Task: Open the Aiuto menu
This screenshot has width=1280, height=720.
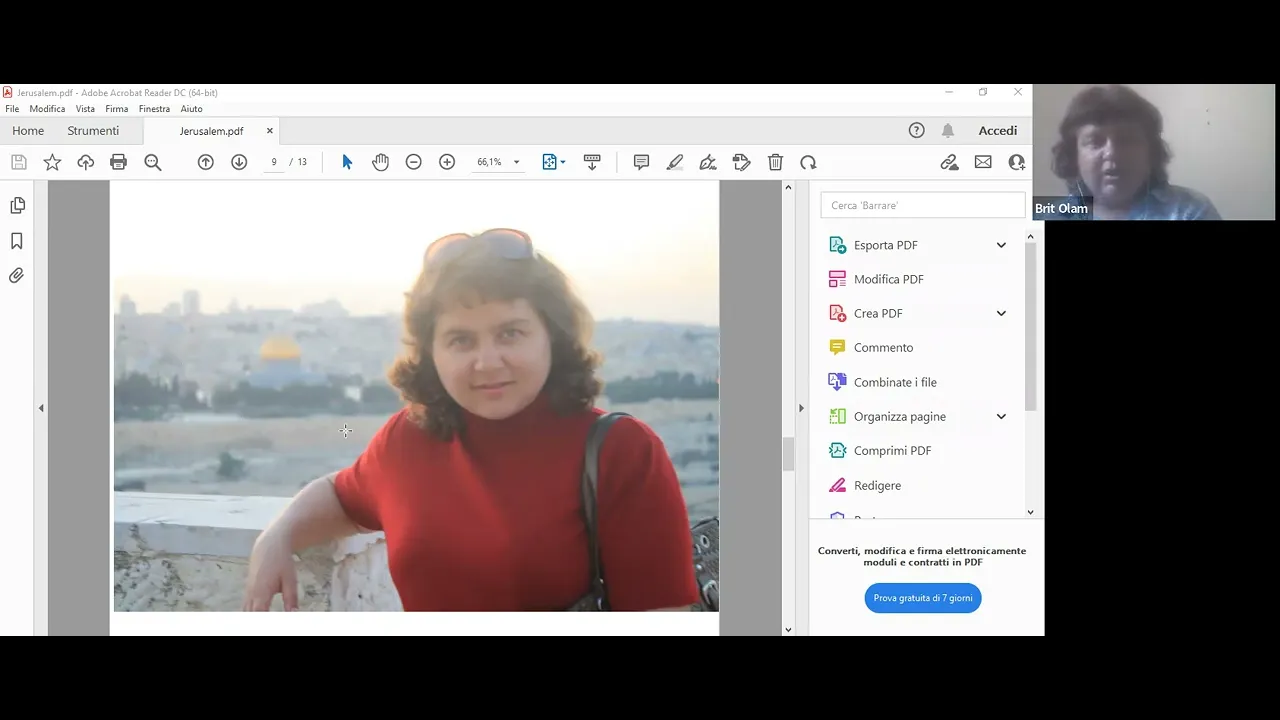Action: click(x=191, y=109)
